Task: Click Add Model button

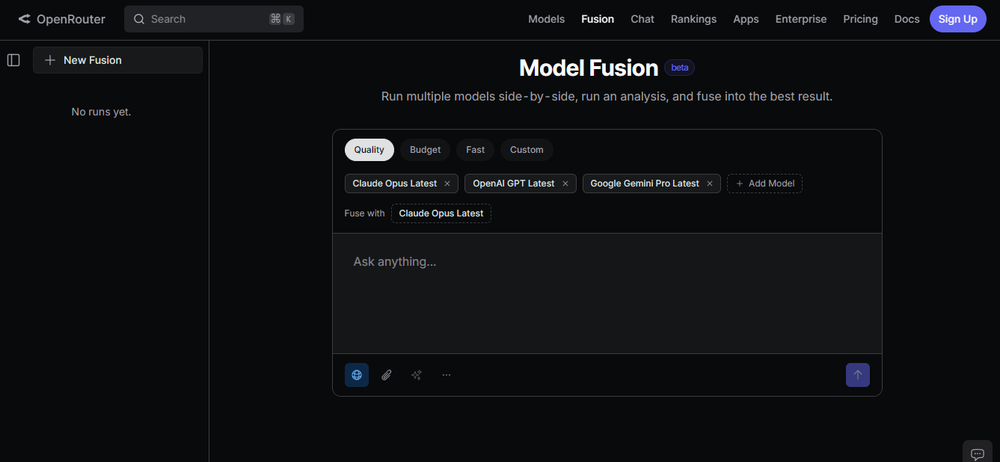Action: (765, 184)
